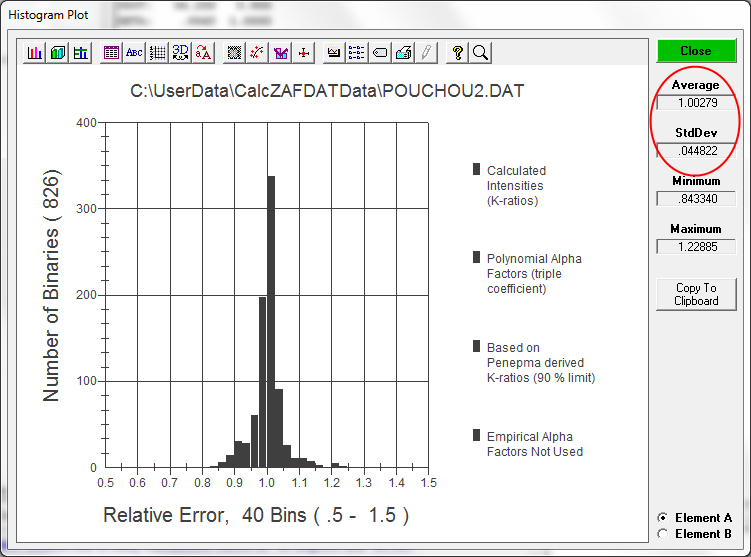
Task: Open the legend list toolbar icon
Action: pos(357,52)
